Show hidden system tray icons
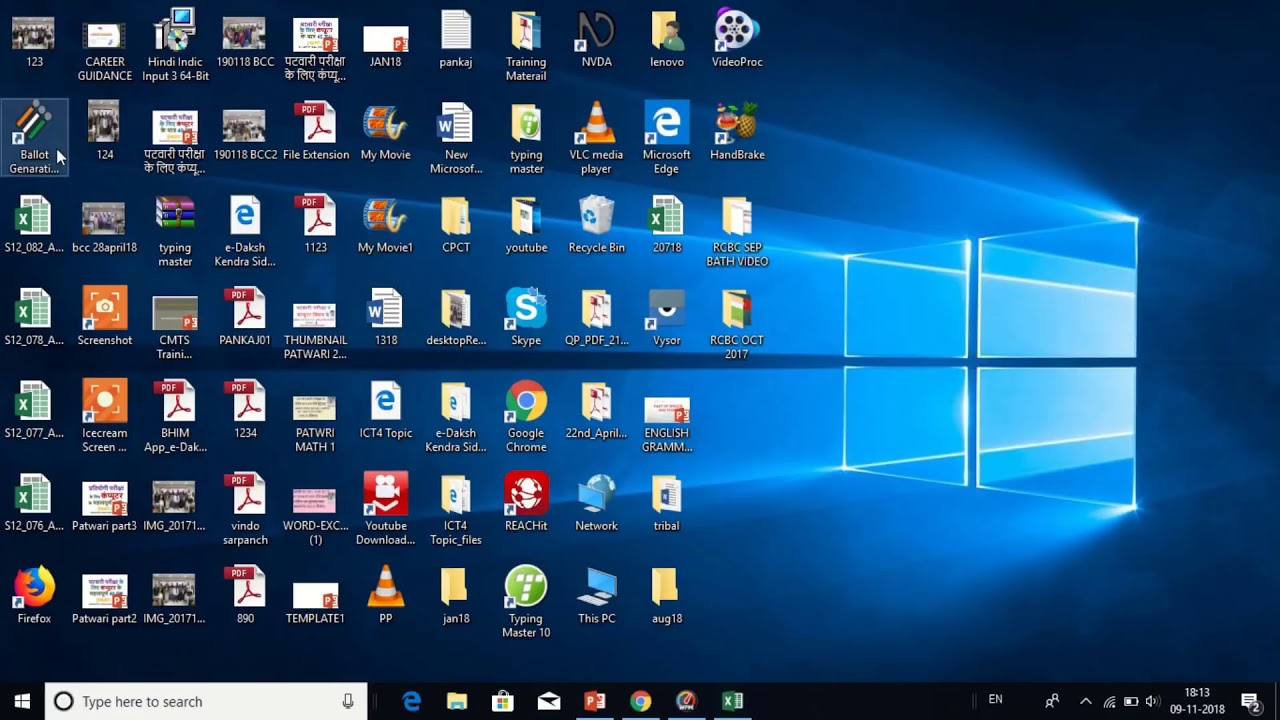Viewport: 1280px width, 720px height. 1086,701
